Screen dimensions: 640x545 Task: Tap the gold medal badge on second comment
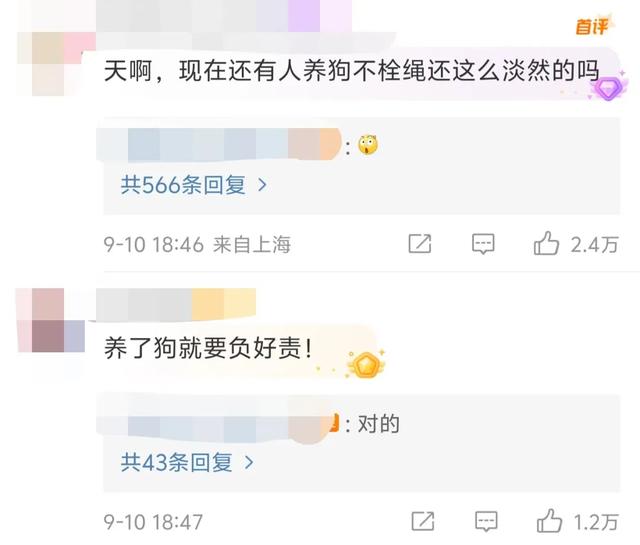click(366, 365)
